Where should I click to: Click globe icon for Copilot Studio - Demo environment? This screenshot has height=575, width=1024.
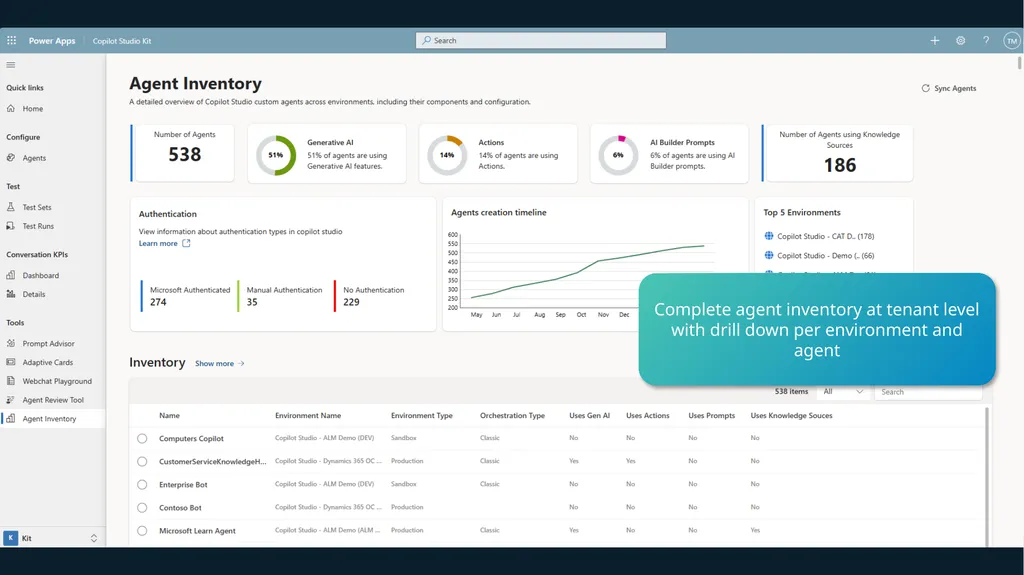[769, 255]
